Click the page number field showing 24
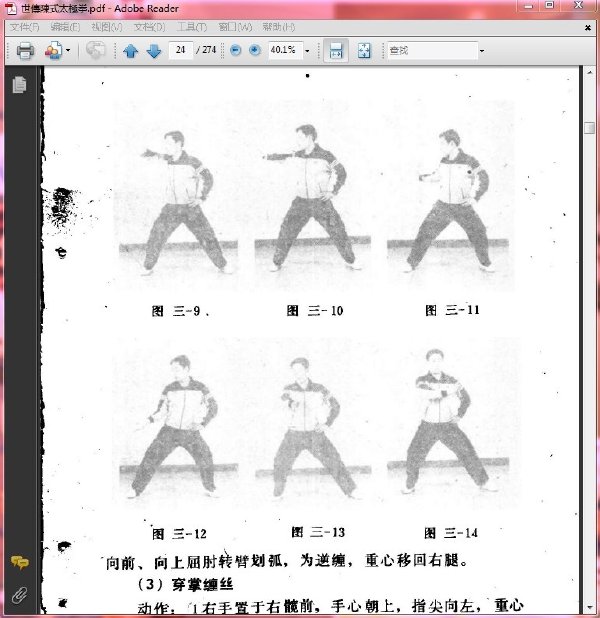The height and width of the screenshot is (618, 600). click(x=181, y=50)
